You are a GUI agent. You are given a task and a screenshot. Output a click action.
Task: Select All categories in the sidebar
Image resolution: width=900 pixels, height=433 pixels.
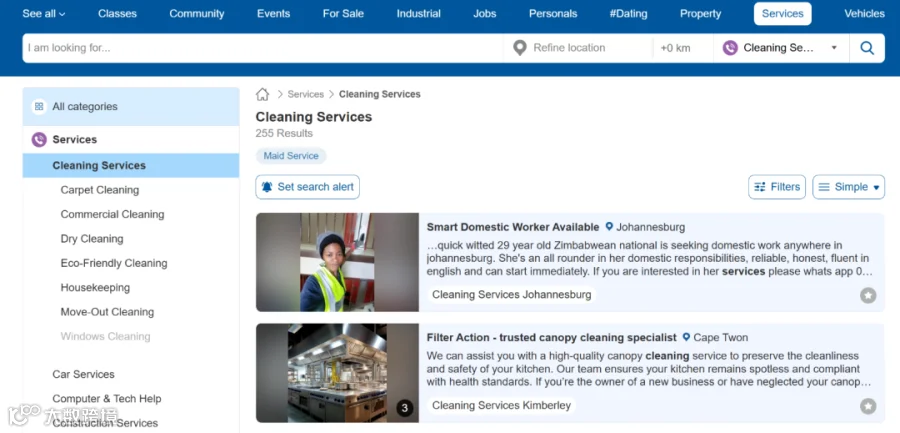click(x=131, y=106)
